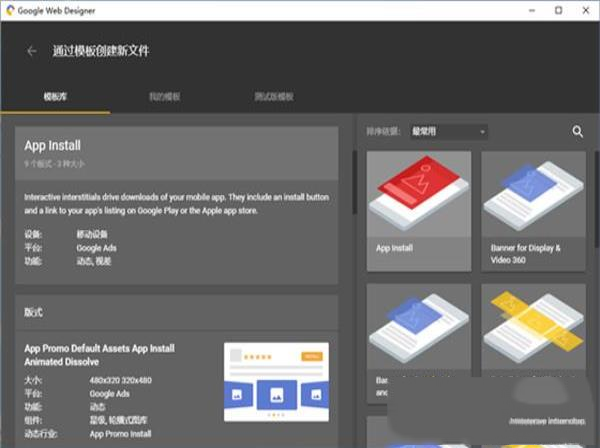Click App Promo Default Assets App Install title
This screenshot has height=448, width=600.
(x=99, y=355)
